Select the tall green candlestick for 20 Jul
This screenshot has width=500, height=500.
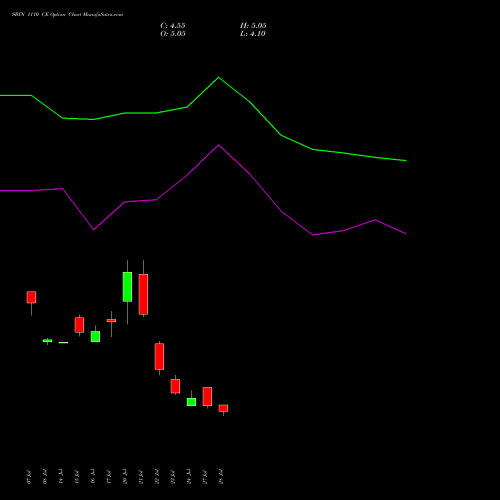127,287
